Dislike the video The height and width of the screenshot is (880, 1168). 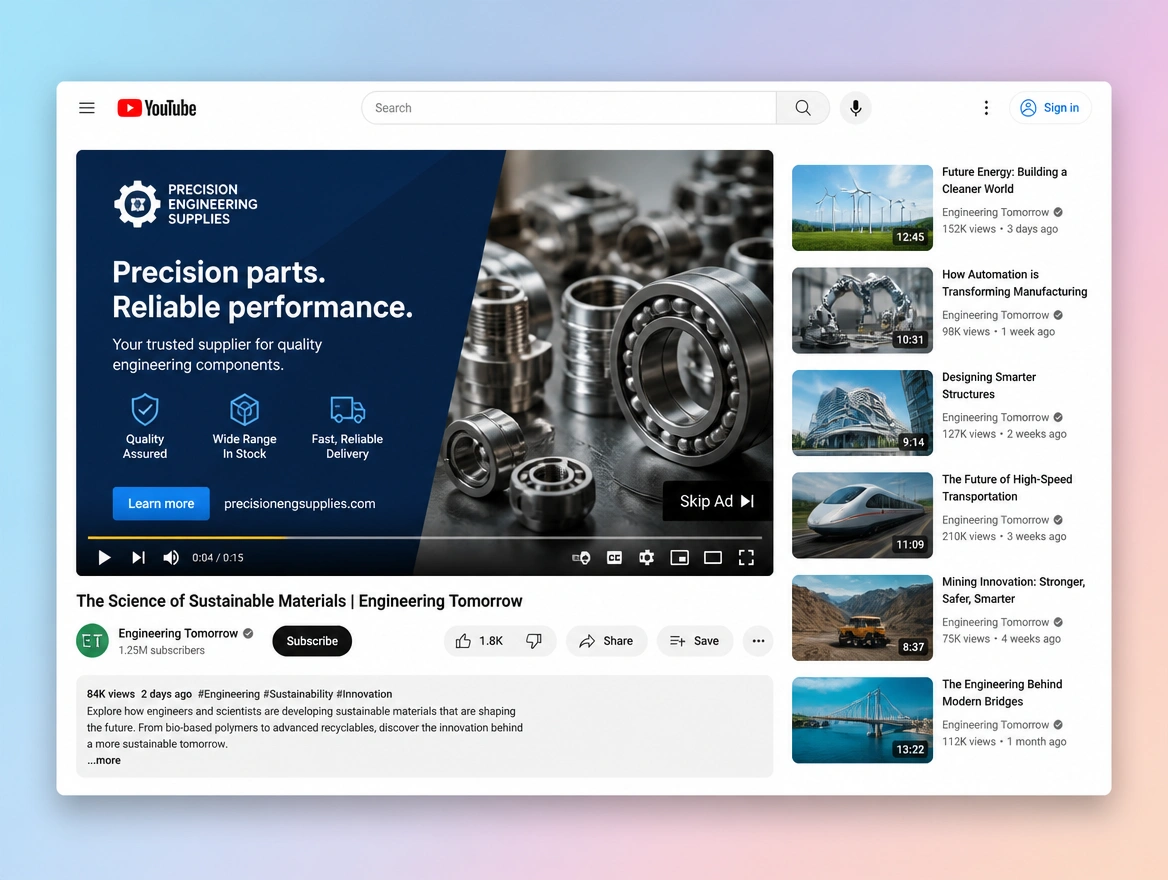[534, 641]
